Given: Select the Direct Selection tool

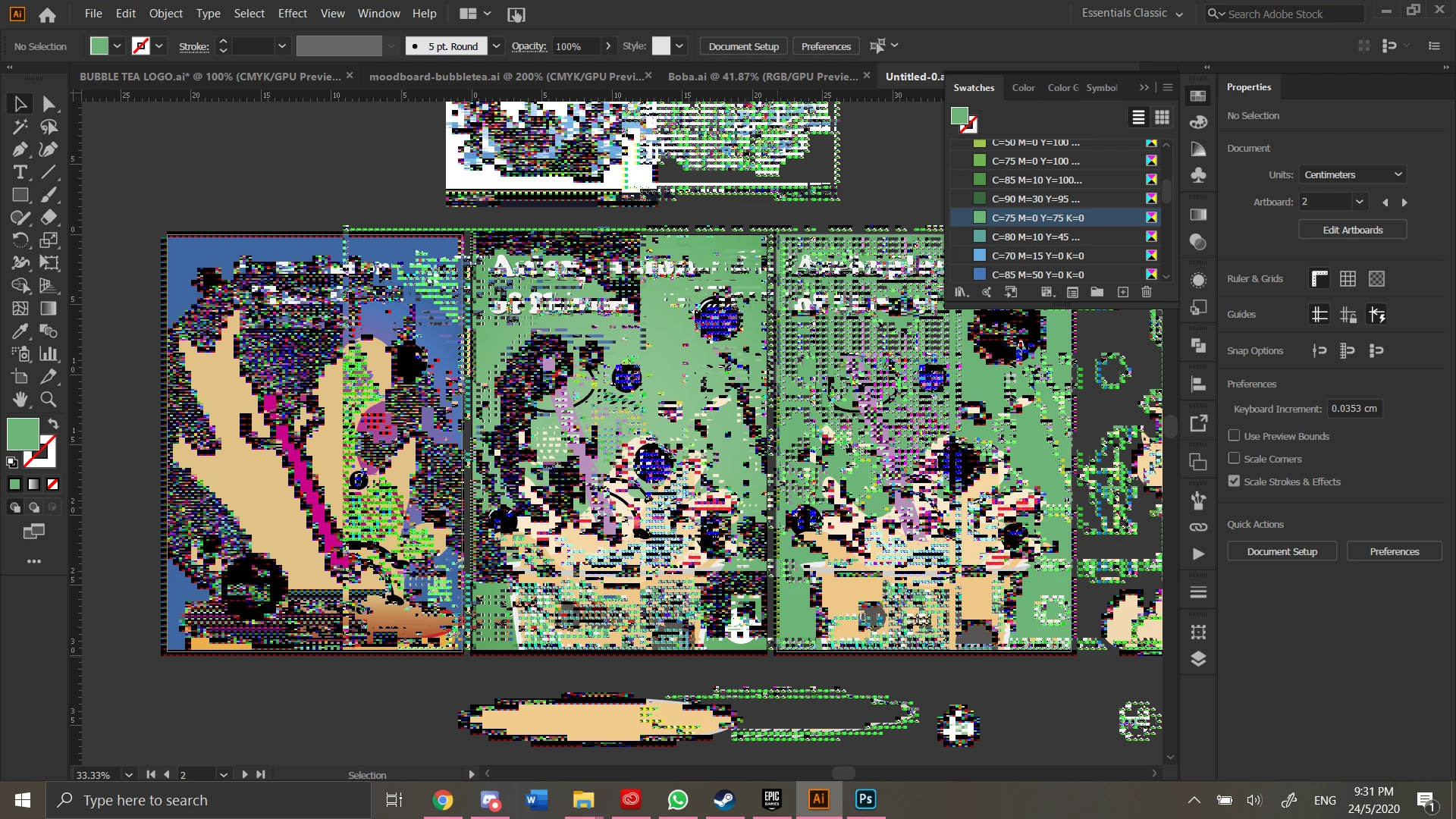Looking at the screenshot, I should [49, 104].
